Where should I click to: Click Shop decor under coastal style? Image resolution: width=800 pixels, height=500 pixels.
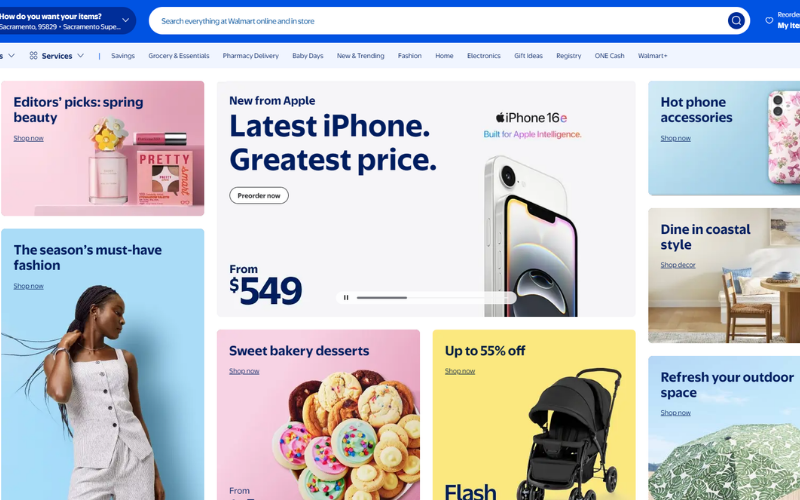point(678,265)
